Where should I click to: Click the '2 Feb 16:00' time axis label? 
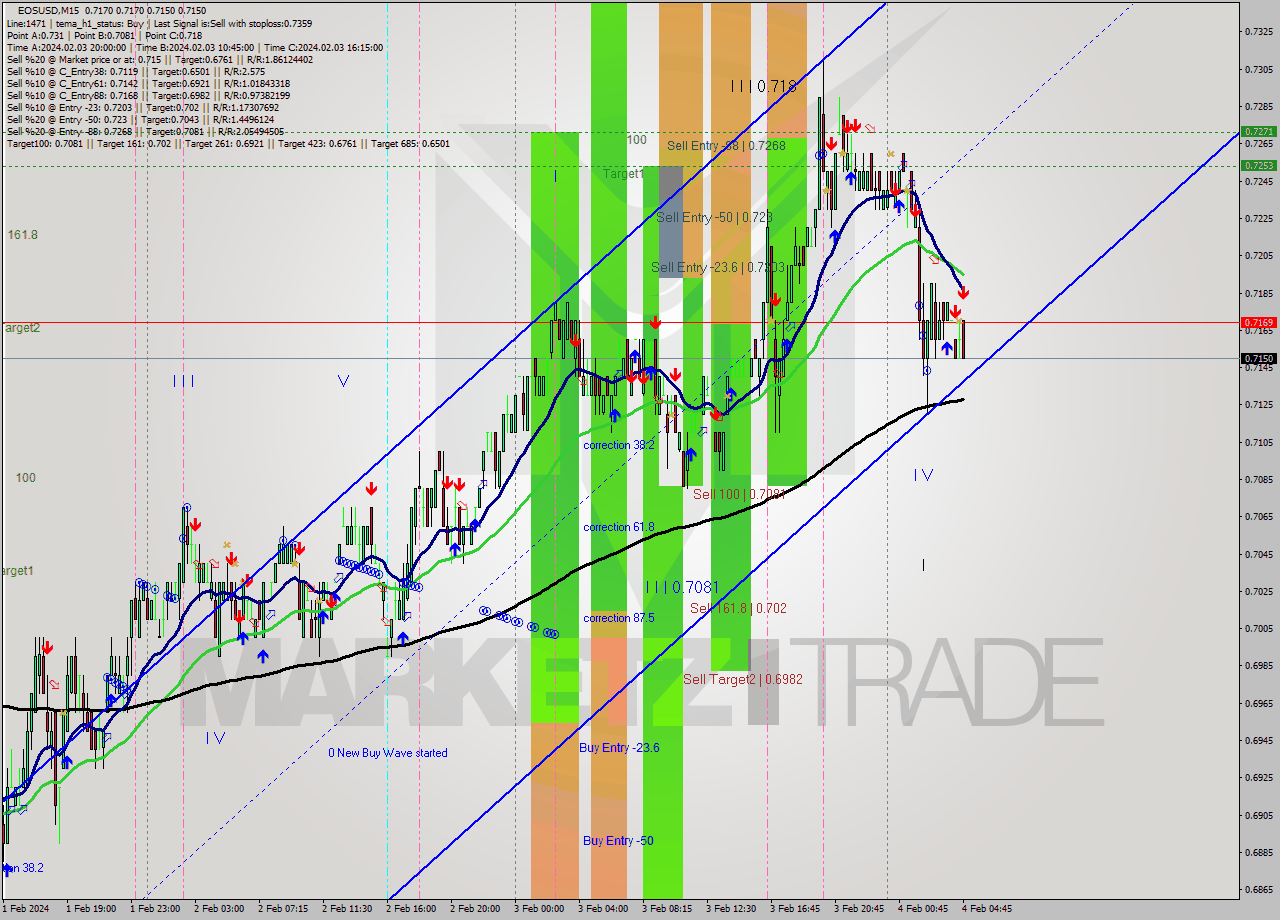point(411,909)
